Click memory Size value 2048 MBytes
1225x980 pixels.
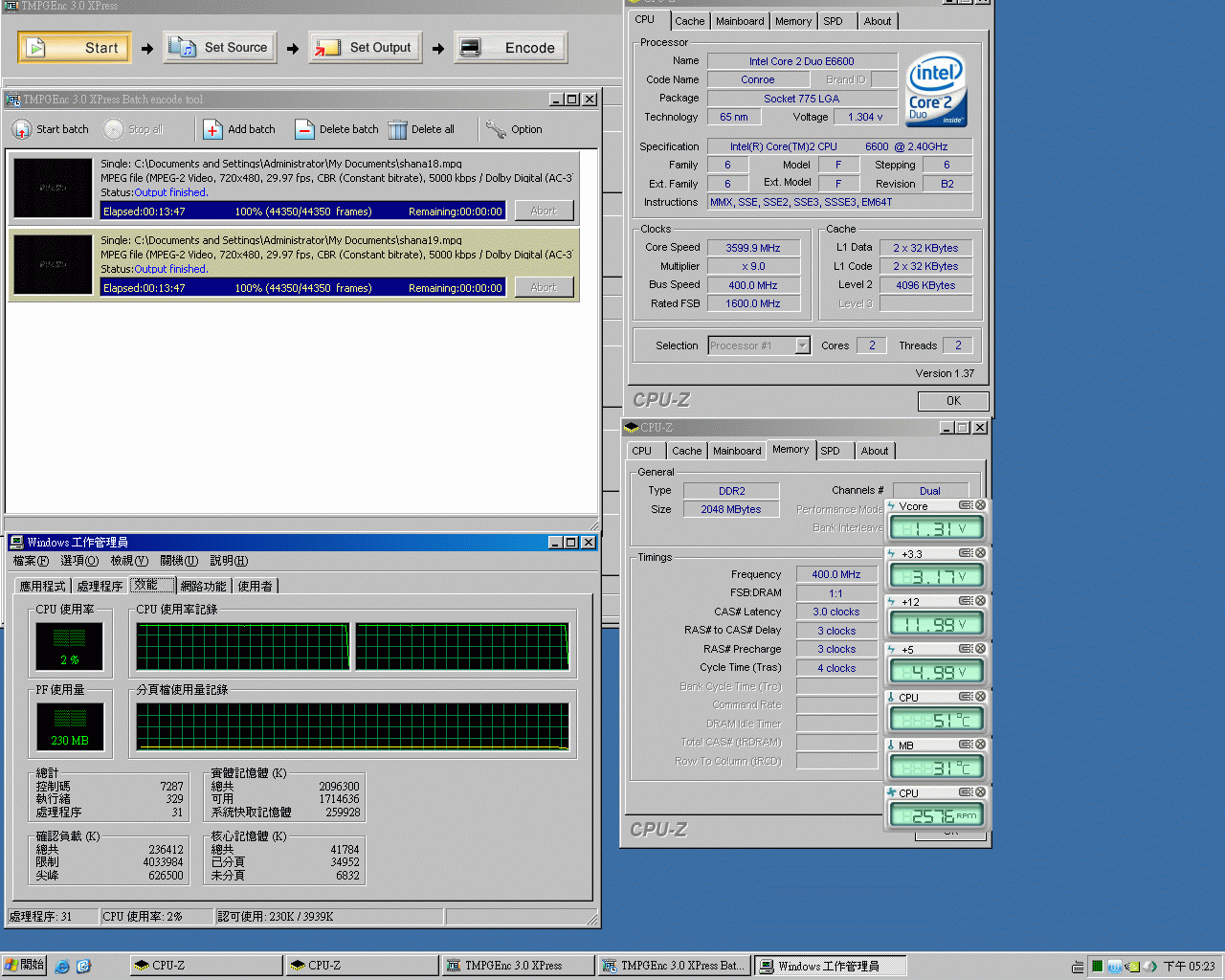click(731, 509)
